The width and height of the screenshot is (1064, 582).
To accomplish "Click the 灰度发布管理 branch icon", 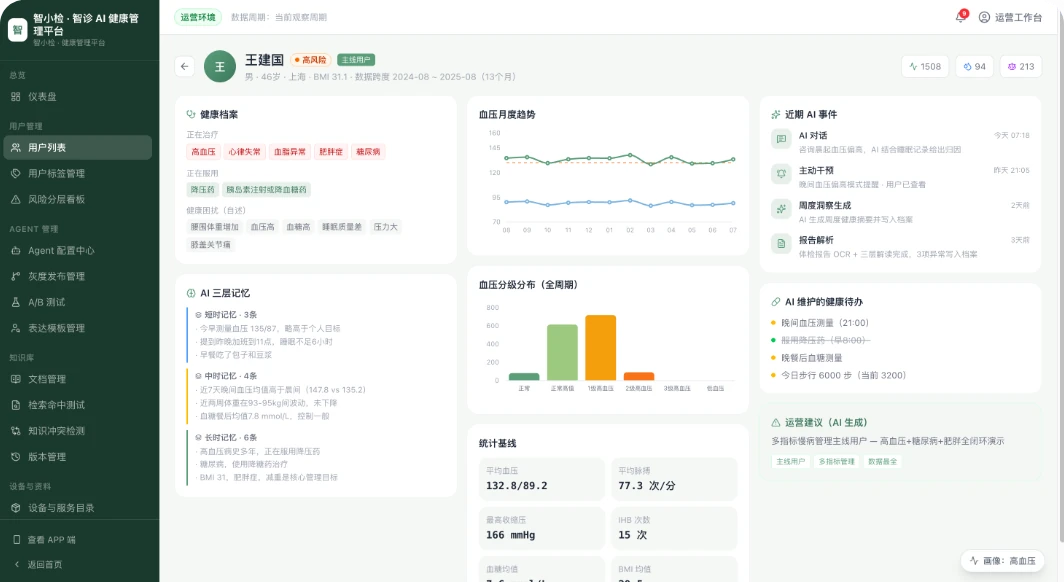I will [16, 277].
